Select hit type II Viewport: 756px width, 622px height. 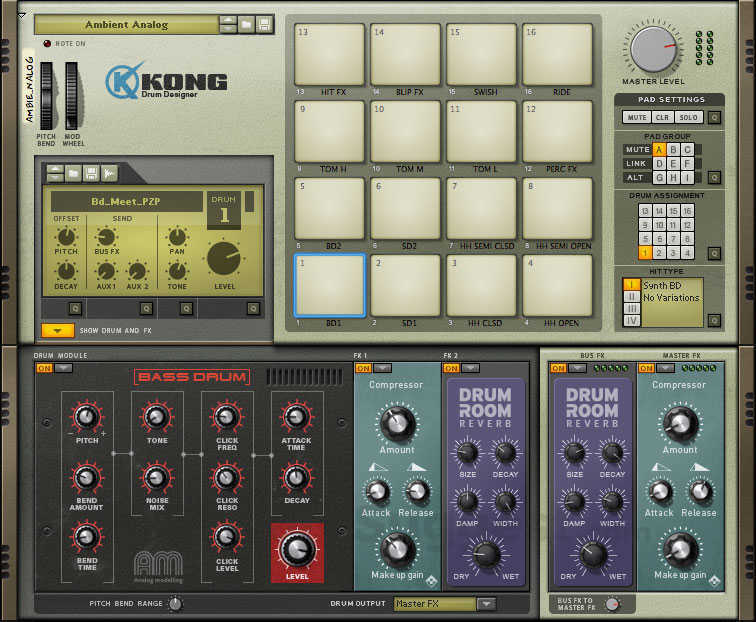pos(631,297)
